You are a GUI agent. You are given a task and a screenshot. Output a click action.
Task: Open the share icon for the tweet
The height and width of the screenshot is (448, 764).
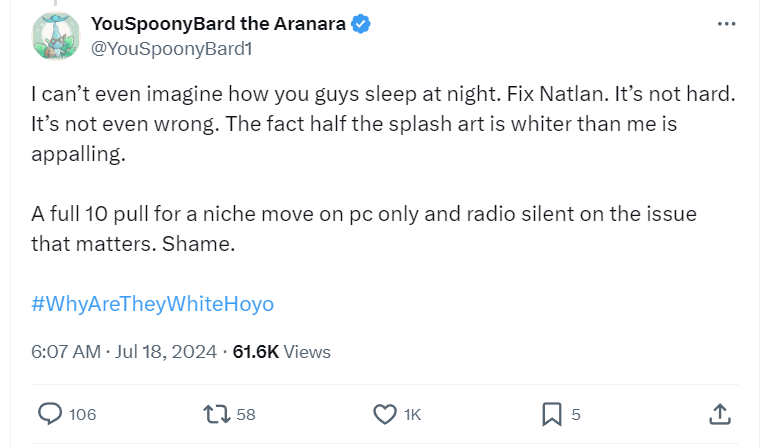(719, 413)
